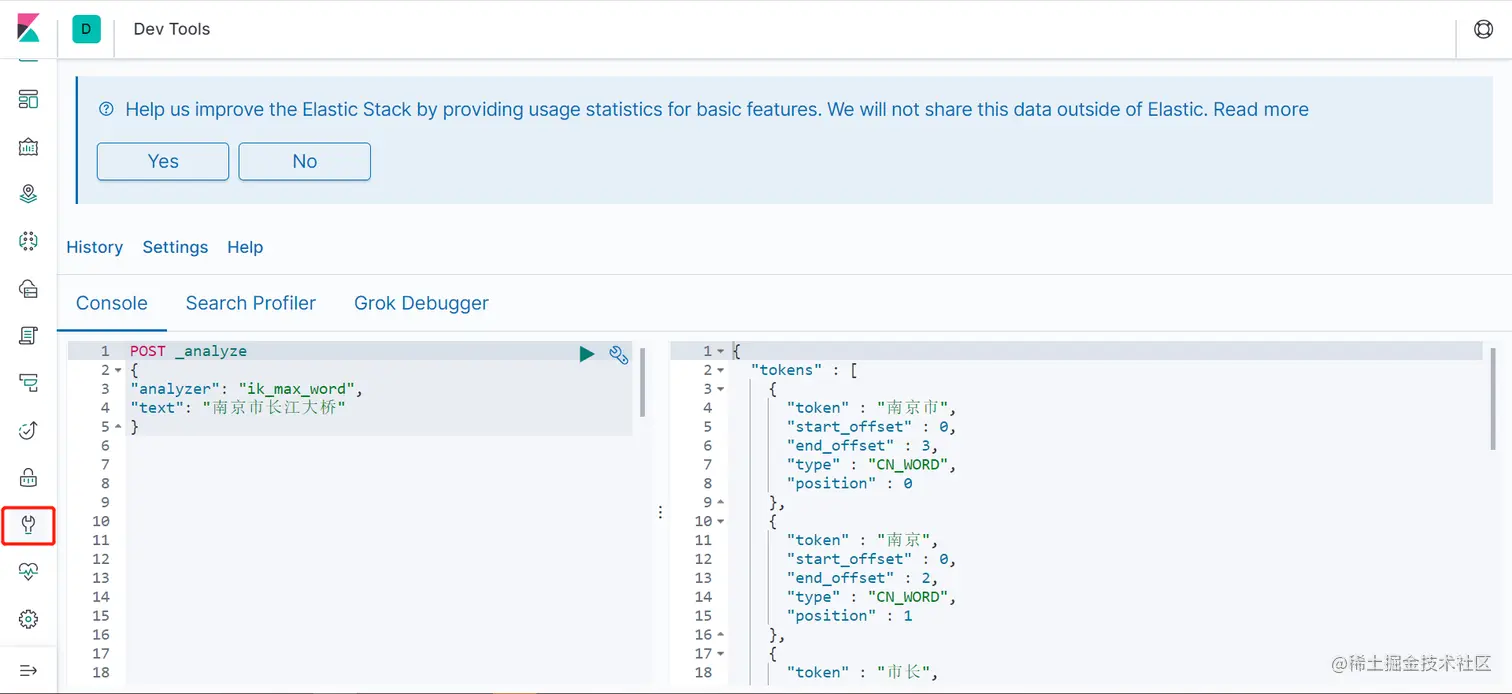Switch to the Search Profiler tab
The height and width of the screenshot is (694, 1512).
tap(250, 303)
